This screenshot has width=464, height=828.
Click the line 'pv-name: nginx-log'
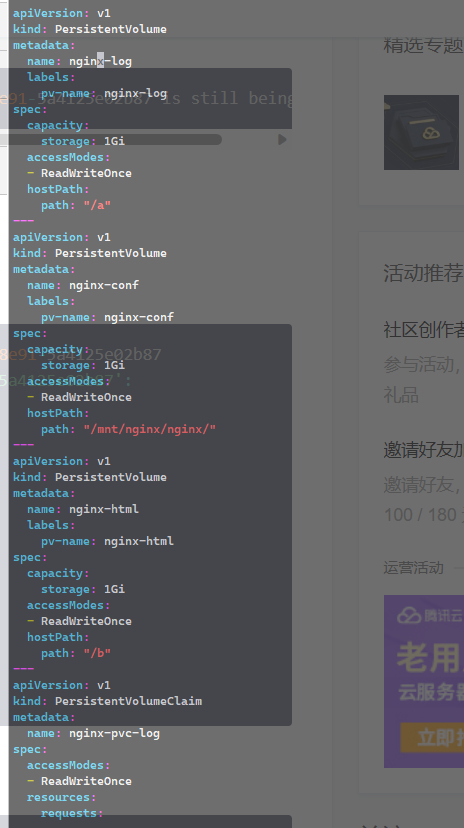coord(104,93)
